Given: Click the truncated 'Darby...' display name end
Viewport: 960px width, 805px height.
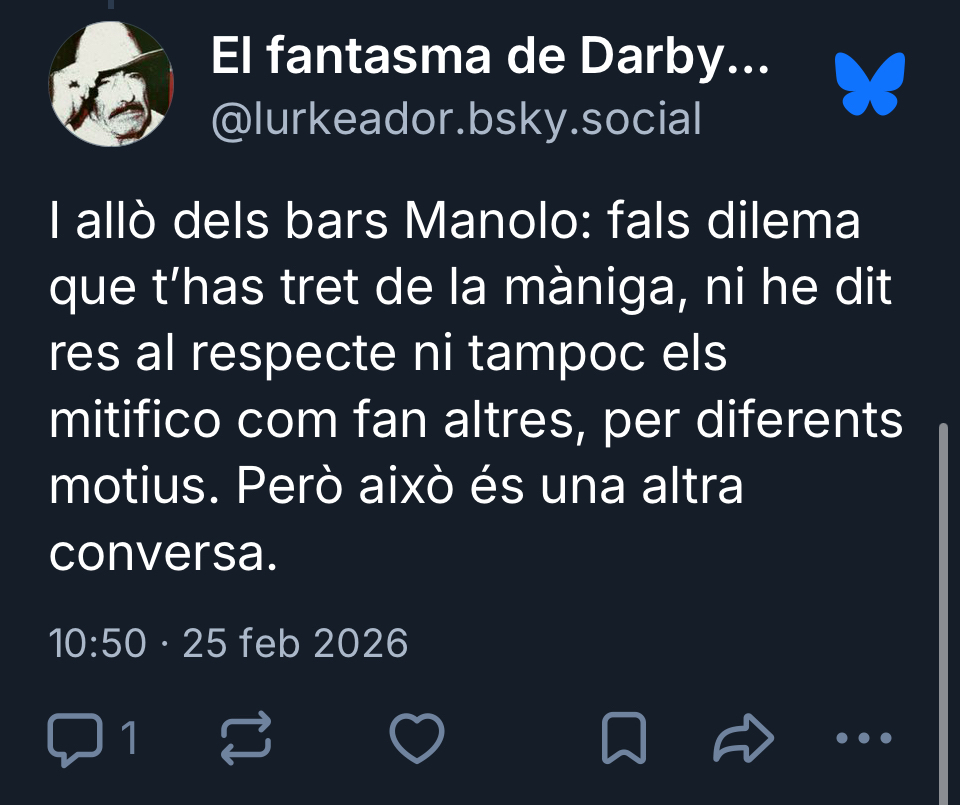Looking at the screenshot, I should pyautogui.click(x=674, y=57).
